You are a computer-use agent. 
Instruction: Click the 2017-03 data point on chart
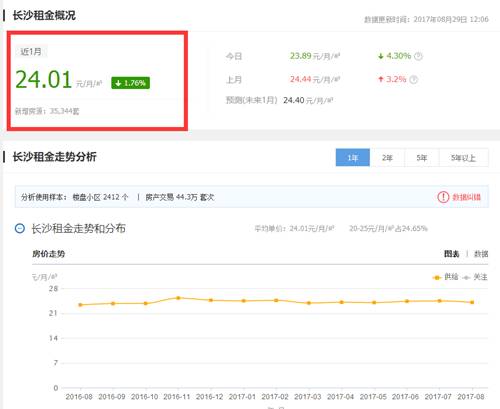click(x=309, y=303)
